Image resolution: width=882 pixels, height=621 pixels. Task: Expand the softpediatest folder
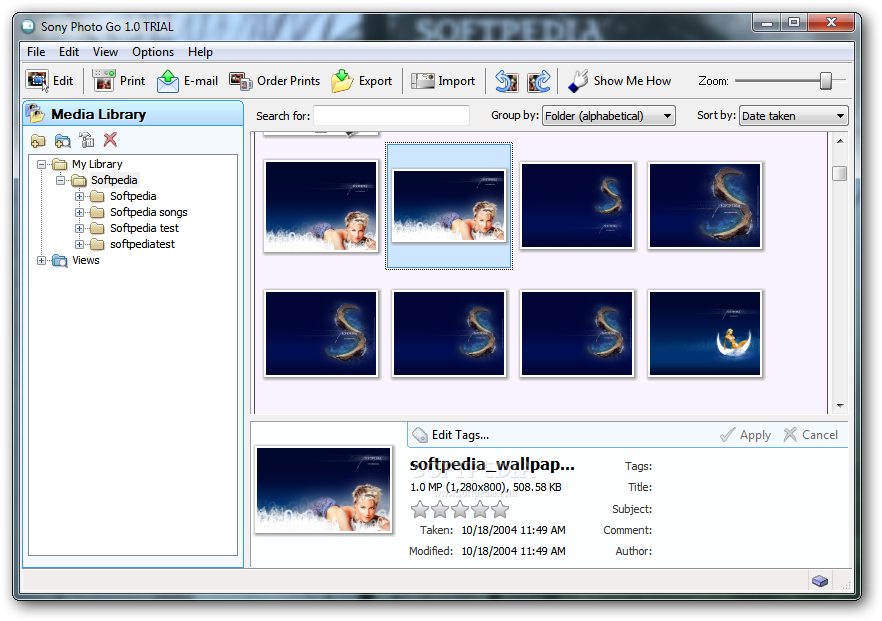(x=79, y=245)
